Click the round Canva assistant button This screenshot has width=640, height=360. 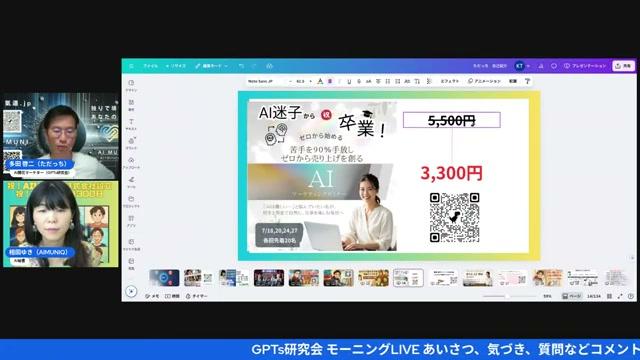[x=131, y=291]
